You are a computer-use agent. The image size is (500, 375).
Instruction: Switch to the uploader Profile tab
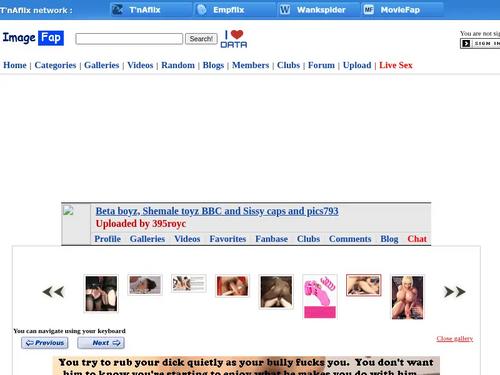107,239
